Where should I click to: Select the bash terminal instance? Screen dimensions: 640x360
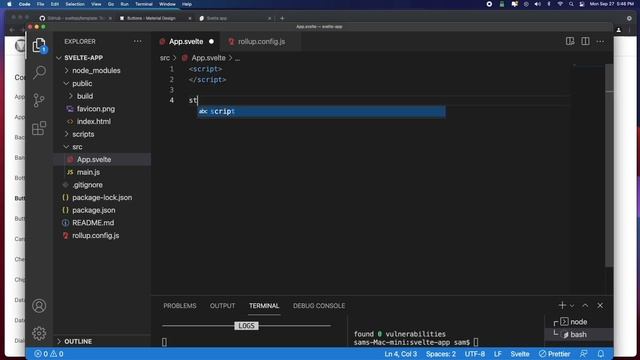pyautogui.click(x=578, y=334)
